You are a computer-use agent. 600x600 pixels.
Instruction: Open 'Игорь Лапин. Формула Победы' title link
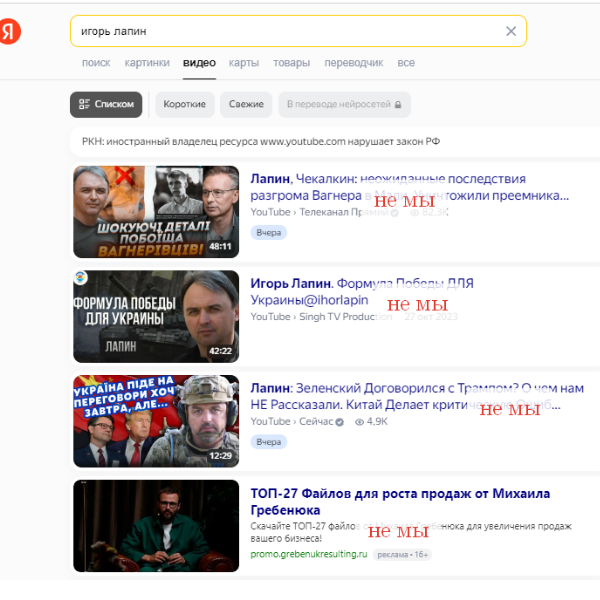pyautogui.click(x=362, y=292)
